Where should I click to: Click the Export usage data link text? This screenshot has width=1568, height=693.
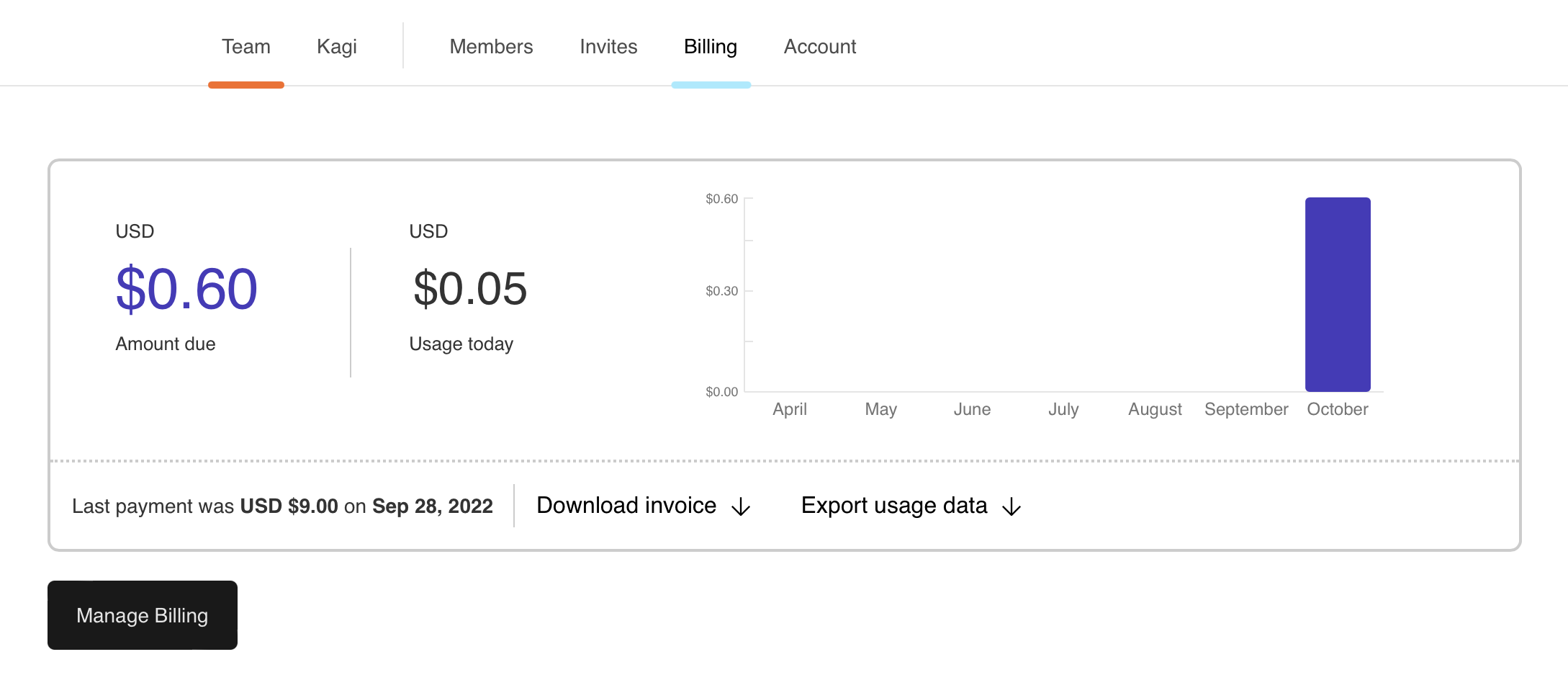click(893, 506)
